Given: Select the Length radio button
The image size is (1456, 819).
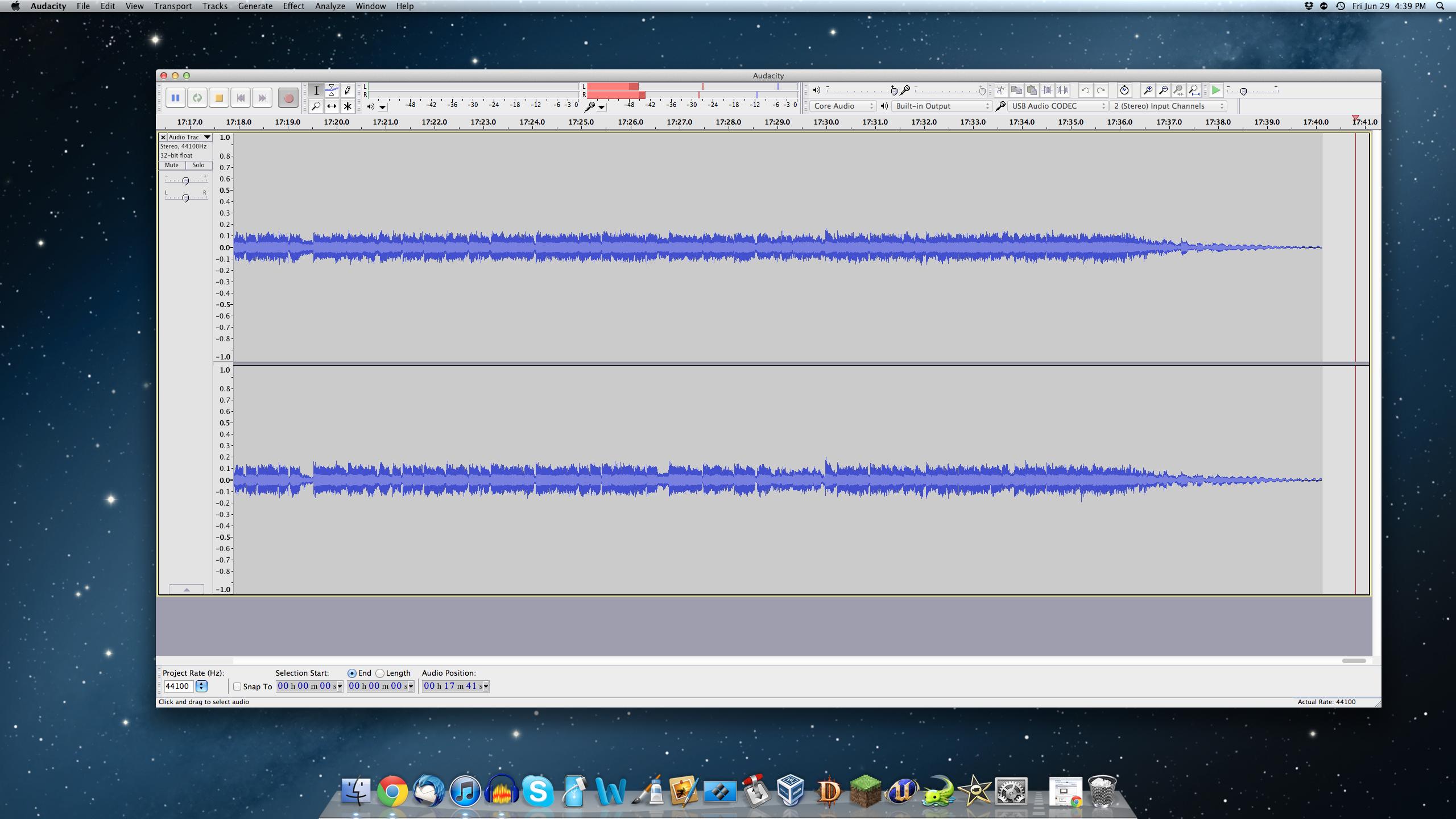Looking at the screenshot, I should [x=380, y=673].
